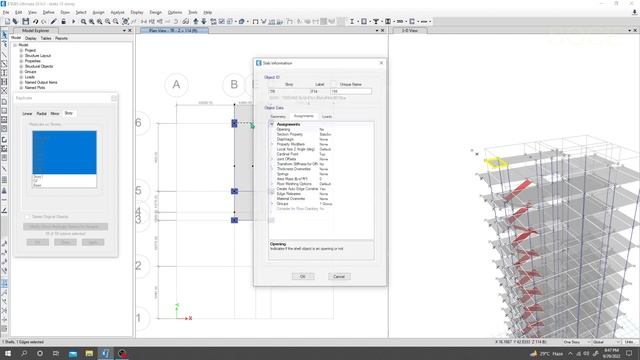
Task: Collapse the Assignments section in Slab Information
Action: (272, 124)
